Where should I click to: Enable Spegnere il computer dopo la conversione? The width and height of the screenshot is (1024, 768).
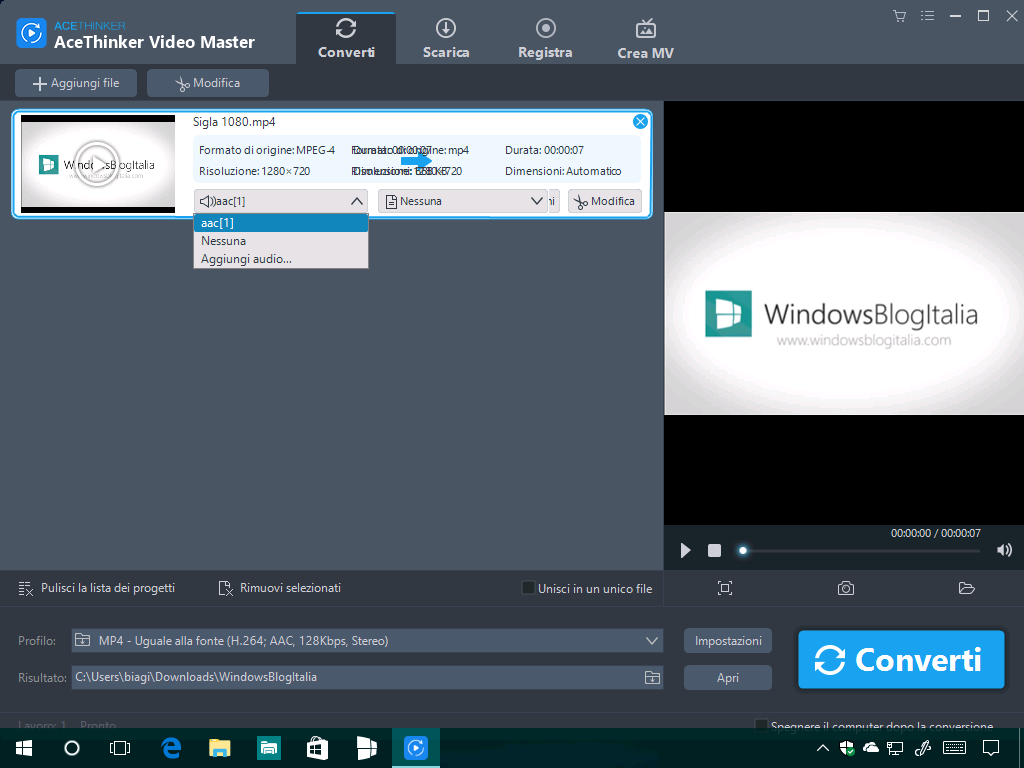pos(761,724)
